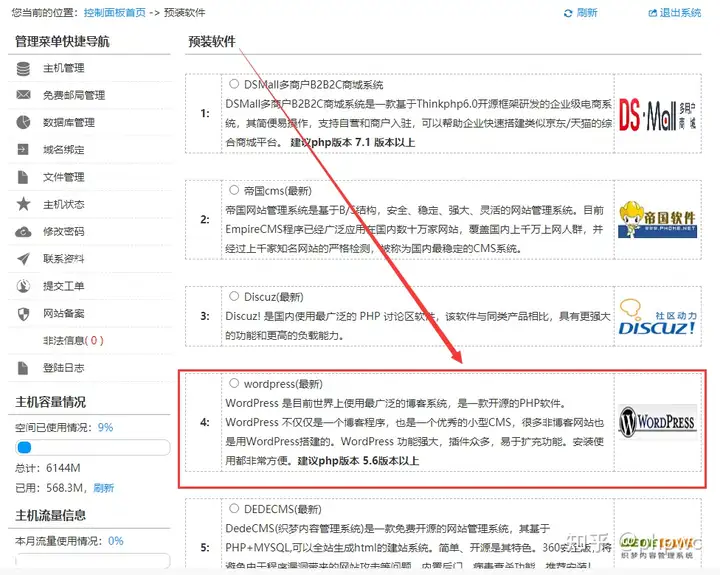Click the cloud icon beside 修改密码
The width and height of the screenshot is (720, 575).
pos(23,231)
